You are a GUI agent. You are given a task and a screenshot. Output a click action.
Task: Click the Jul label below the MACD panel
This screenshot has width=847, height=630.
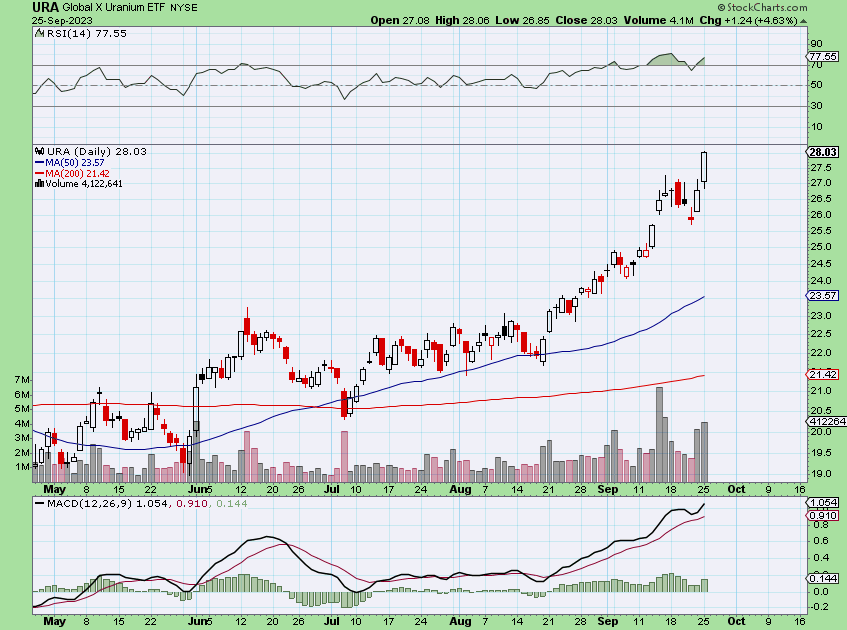pos(331,621)
